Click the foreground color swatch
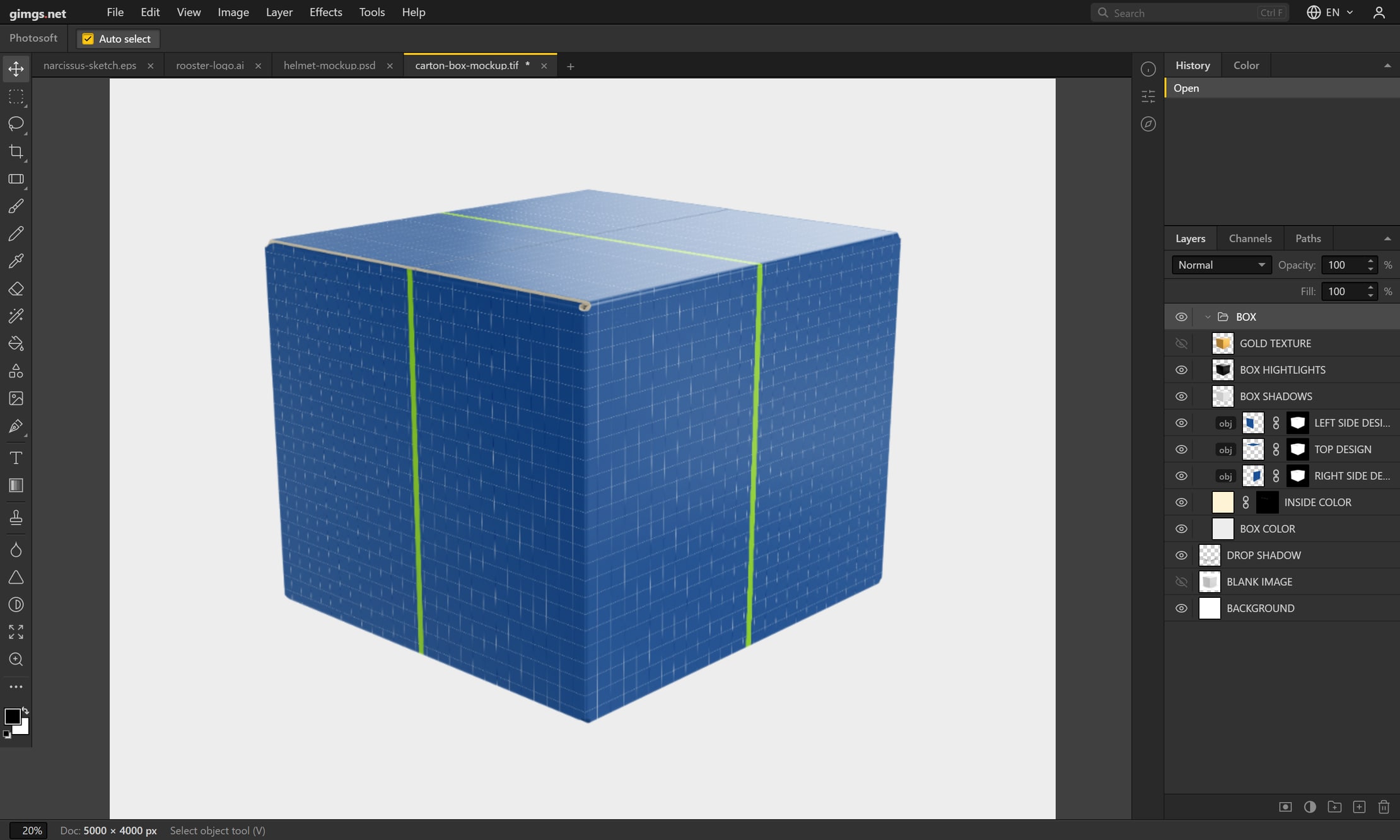 [13, 716]
